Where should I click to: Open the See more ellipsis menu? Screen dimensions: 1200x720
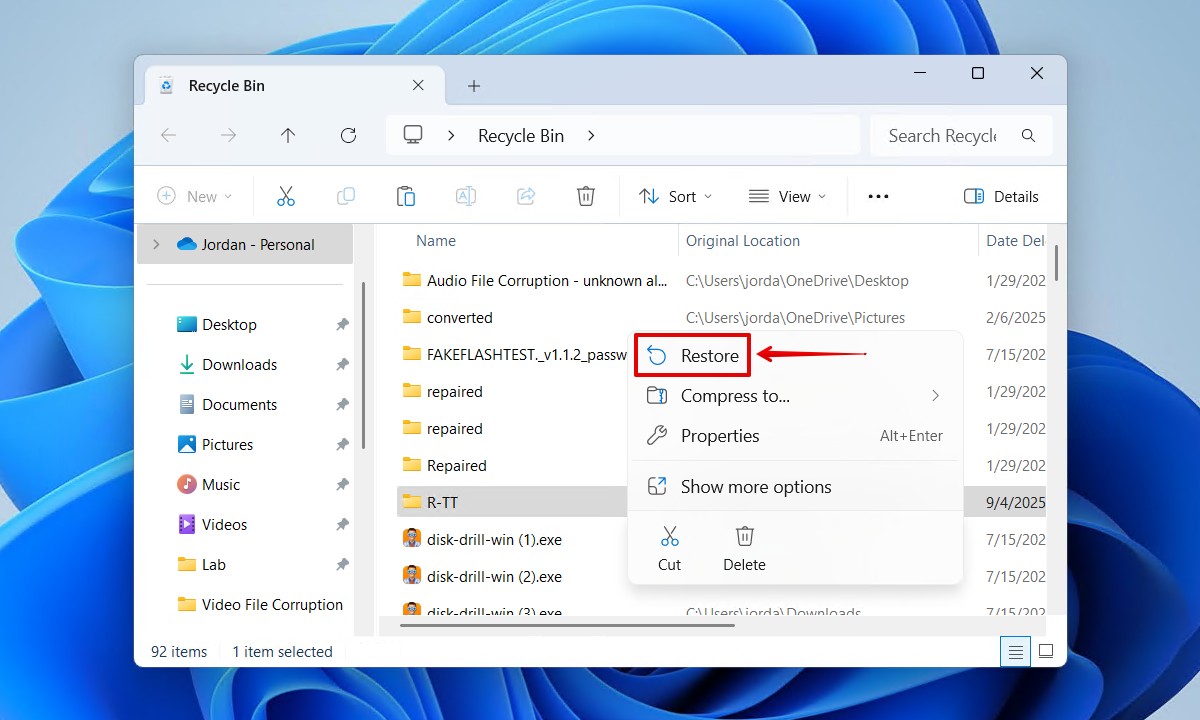878,196
